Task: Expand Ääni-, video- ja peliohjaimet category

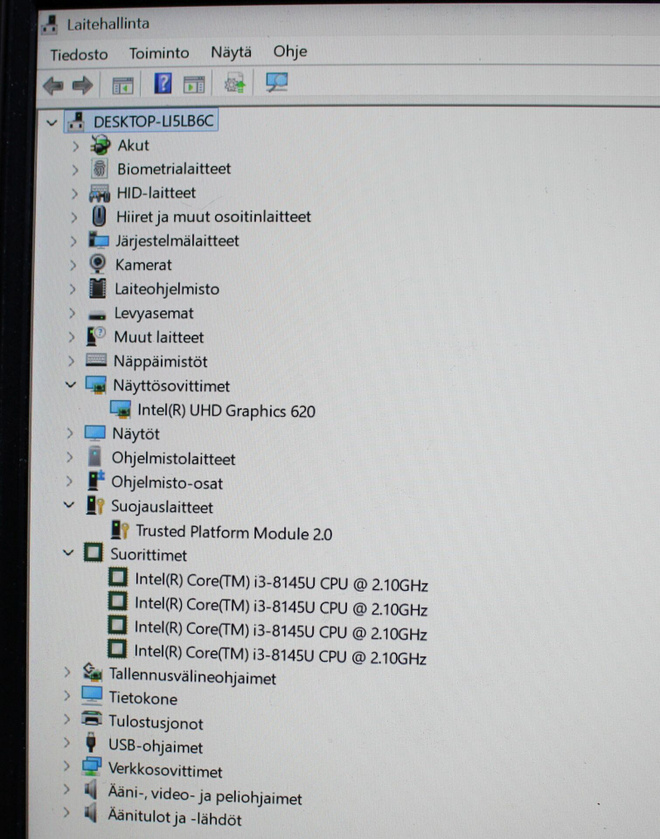Action: coord(66,789)
